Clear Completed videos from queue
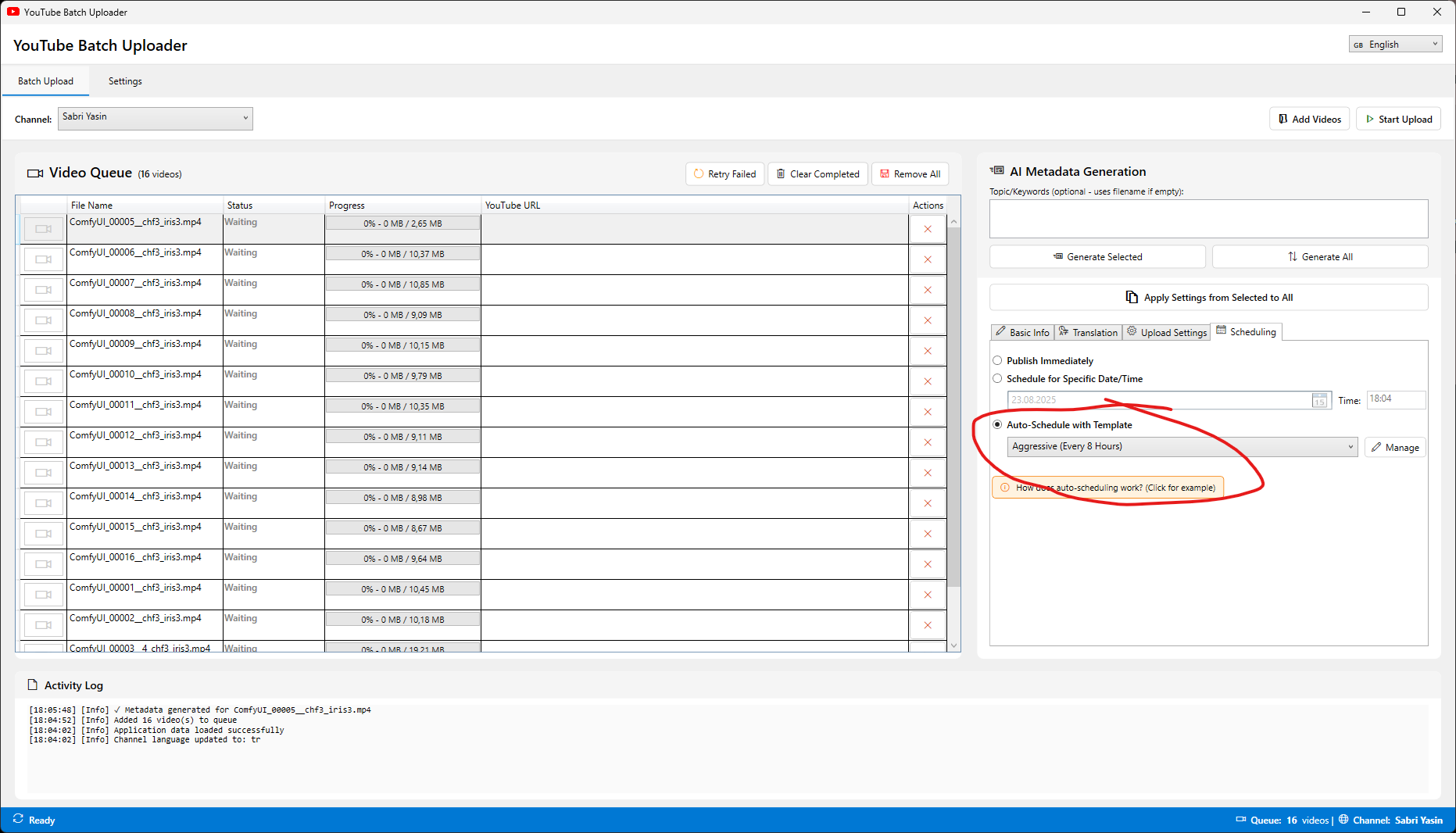 click(817, 173)
